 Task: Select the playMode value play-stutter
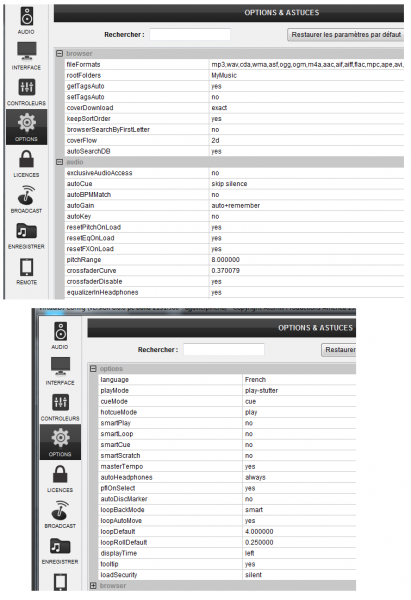click(261, 391)
